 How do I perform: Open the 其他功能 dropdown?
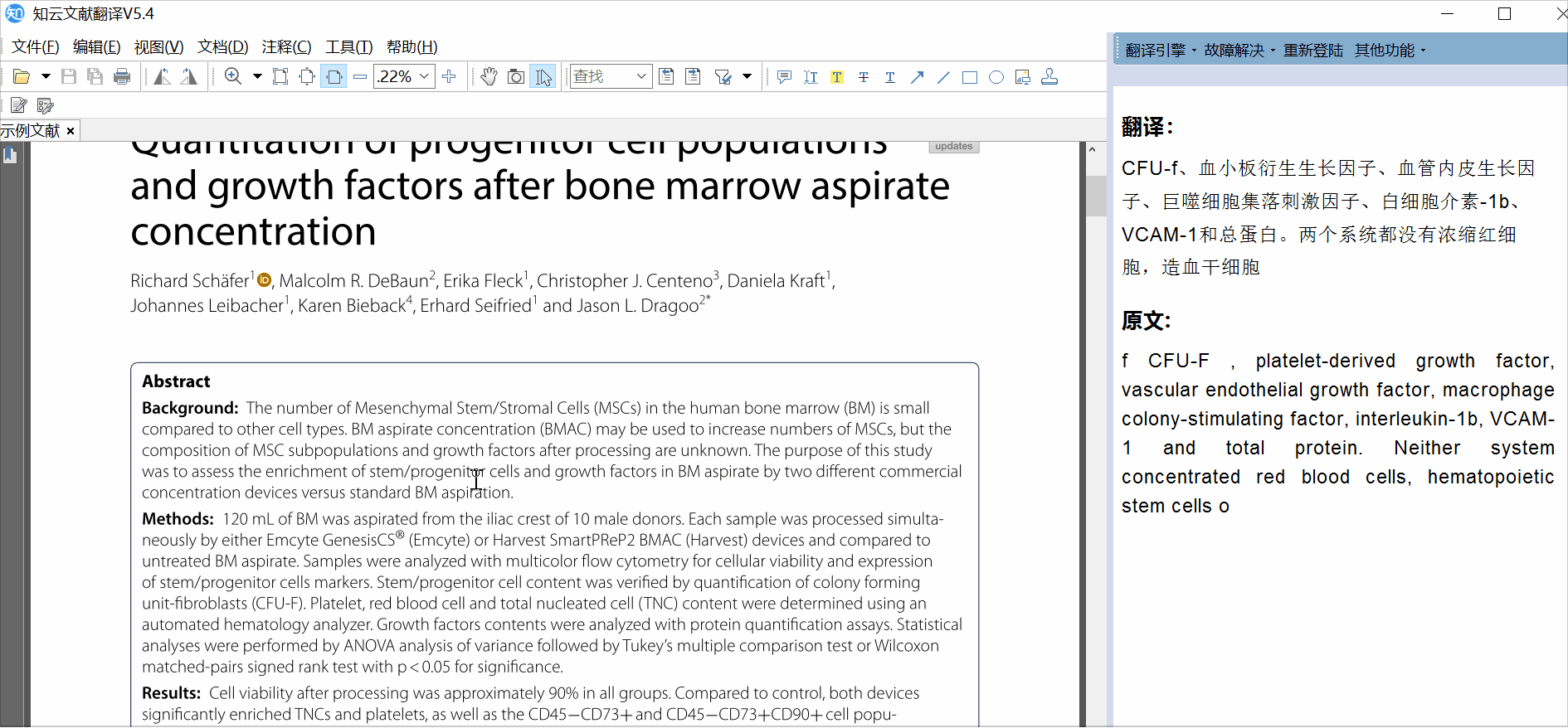(x=1390, y=51)
